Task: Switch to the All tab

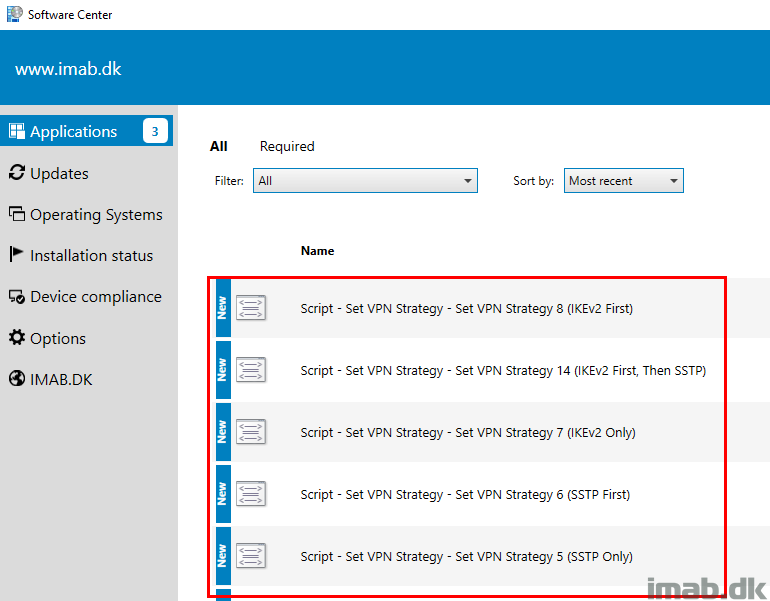Action: click(219, 146)
